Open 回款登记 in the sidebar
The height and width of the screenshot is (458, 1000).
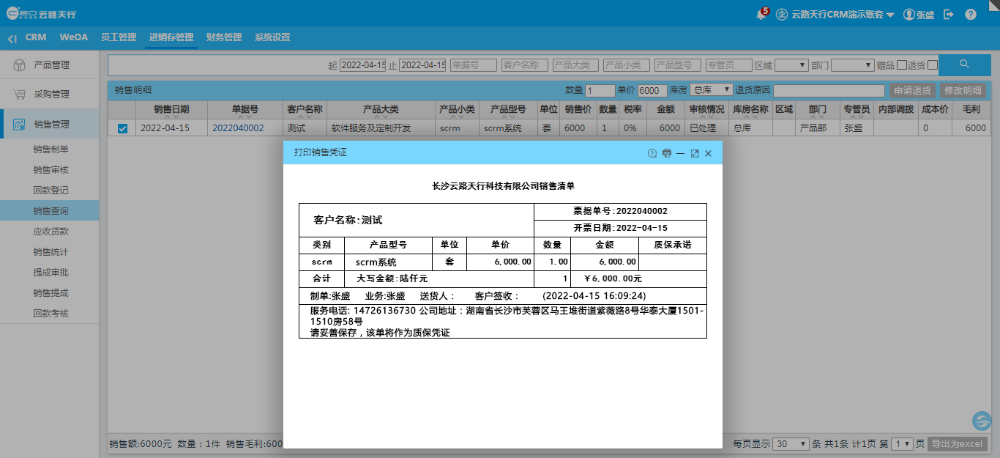(x=50, y=190)
